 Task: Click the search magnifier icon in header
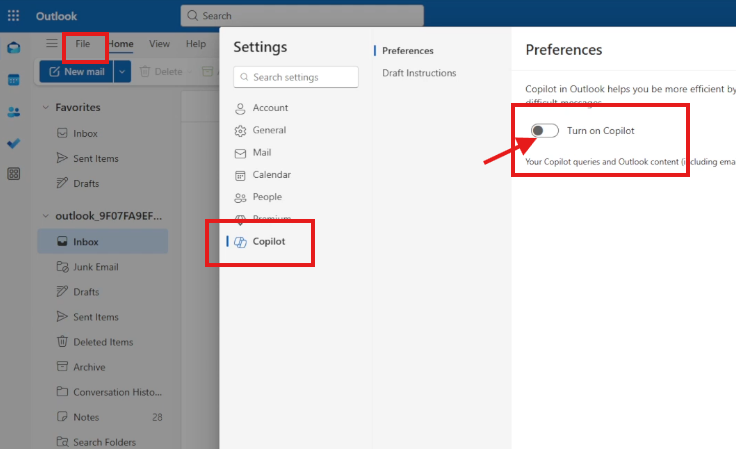(x=192, y=15)
